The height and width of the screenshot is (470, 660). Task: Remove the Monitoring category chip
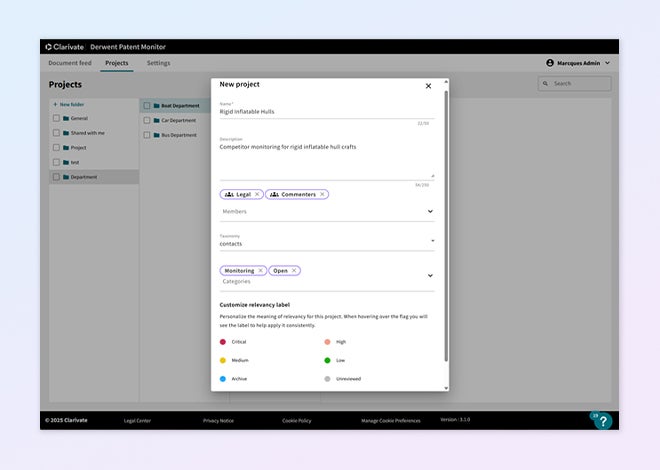point(261,271)
